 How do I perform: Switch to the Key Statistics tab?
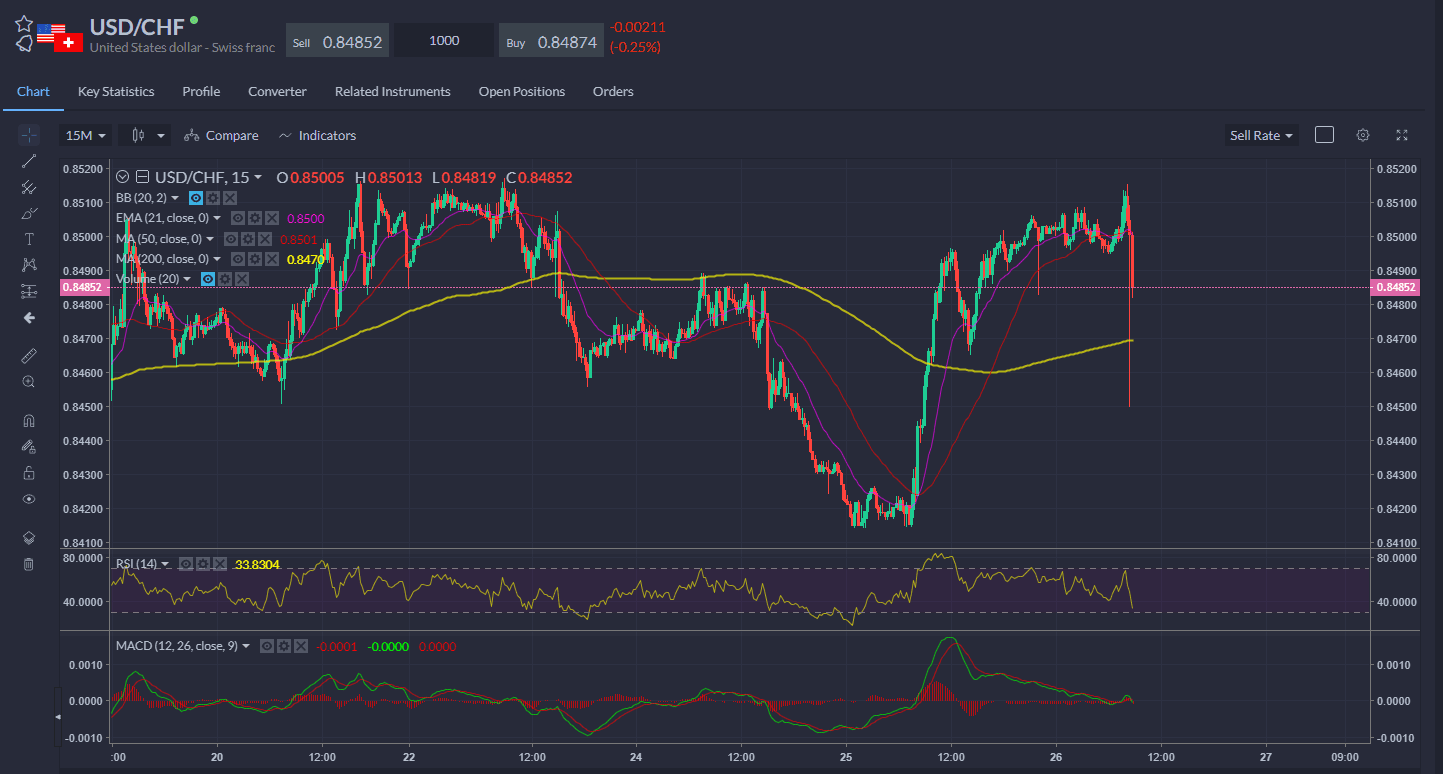[116, 91]
